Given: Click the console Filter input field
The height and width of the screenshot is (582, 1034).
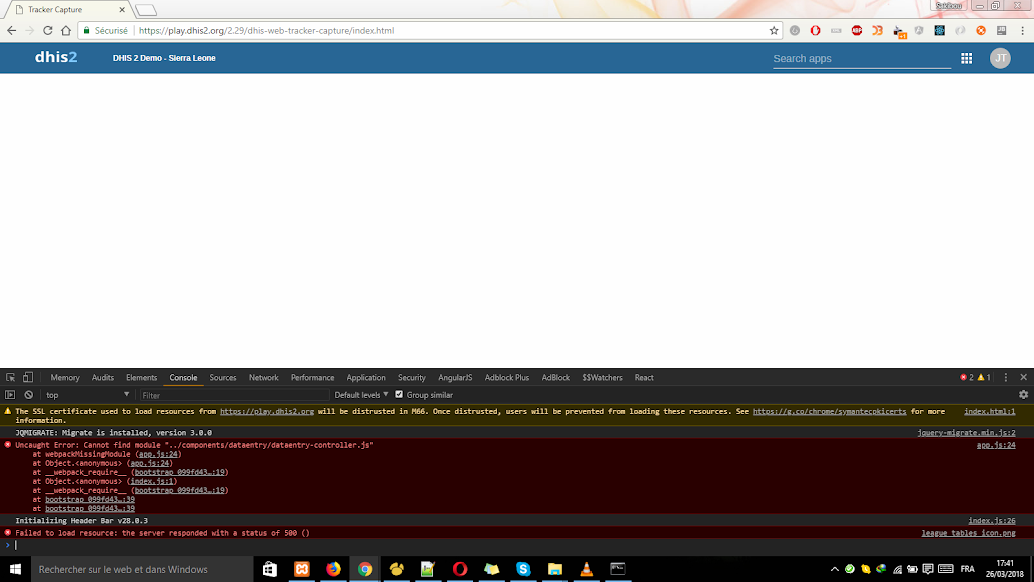Looking at the screenshot, I should click(x=232, y=395).
